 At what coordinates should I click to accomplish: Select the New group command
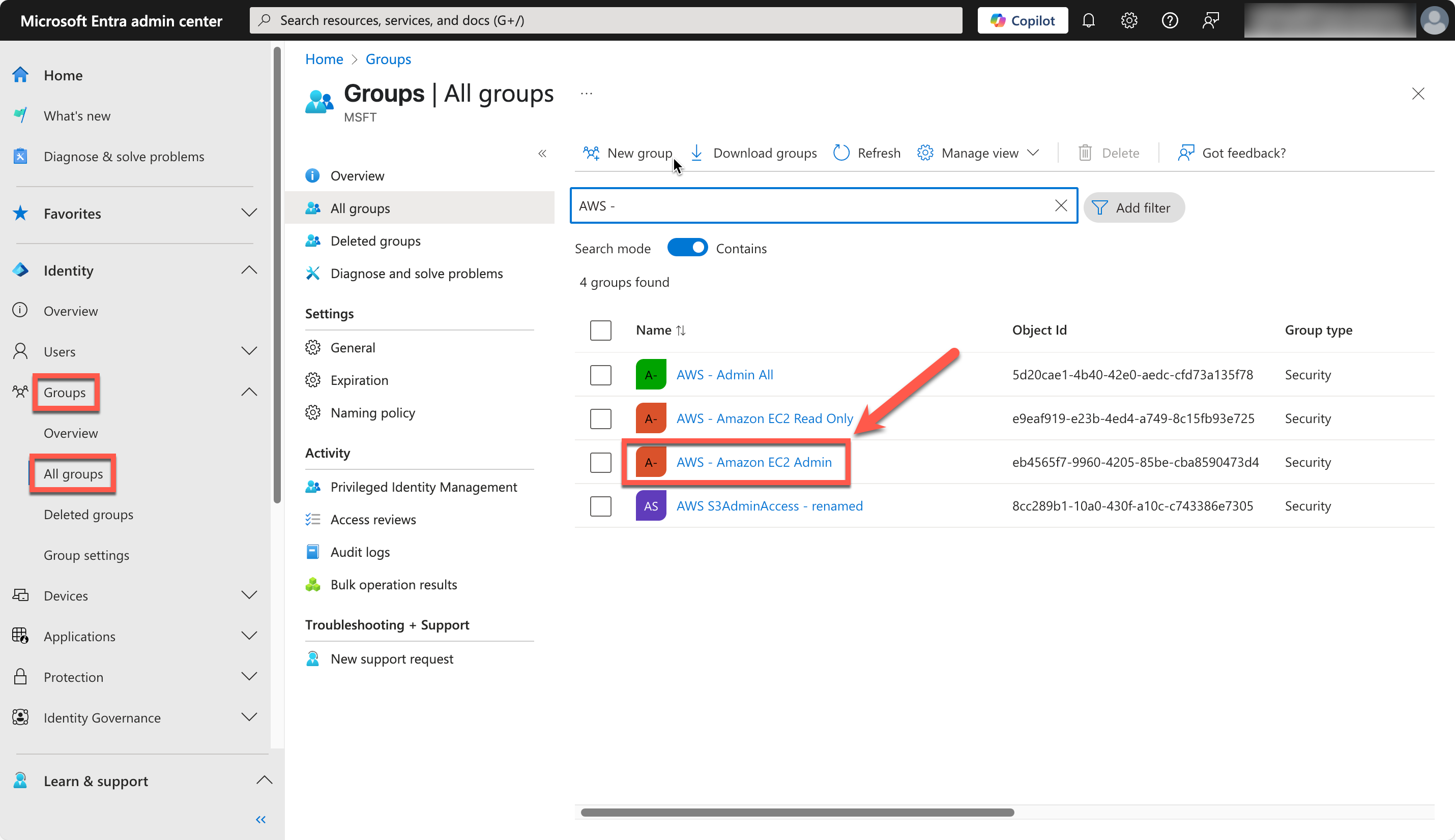pyautogui.click(x=628, y=153)
